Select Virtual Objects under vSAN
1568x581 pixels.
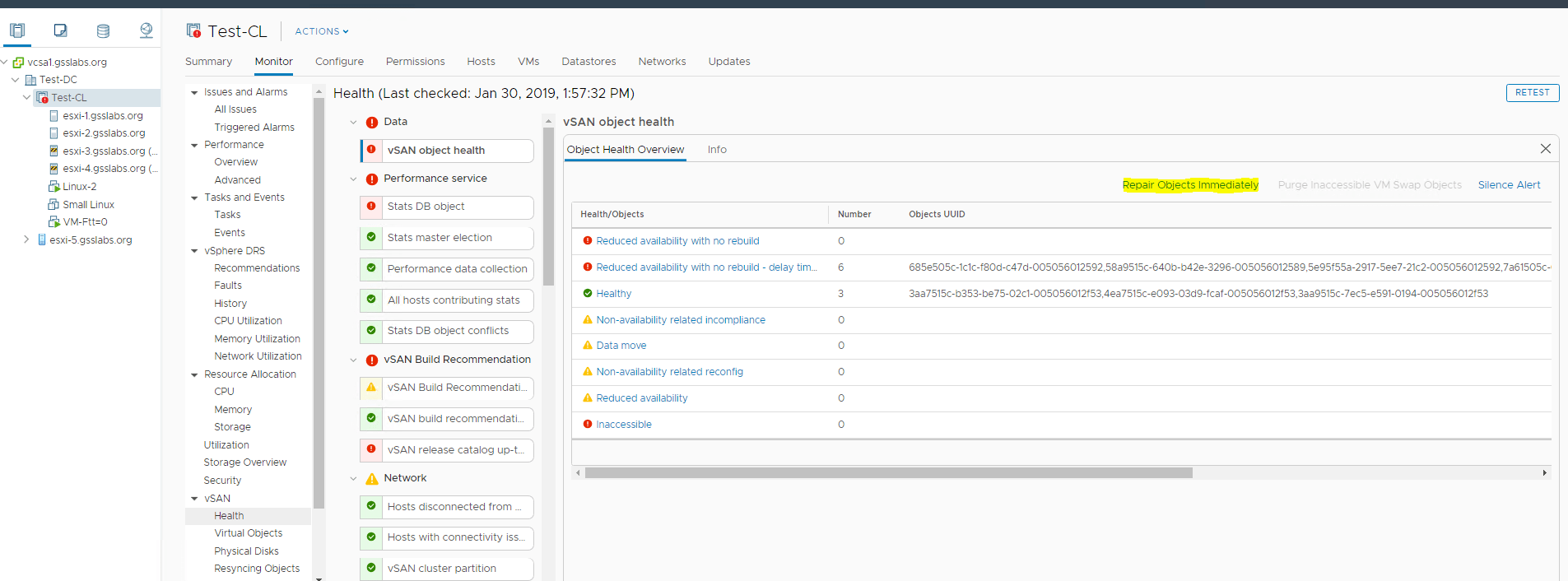(248, 533)
